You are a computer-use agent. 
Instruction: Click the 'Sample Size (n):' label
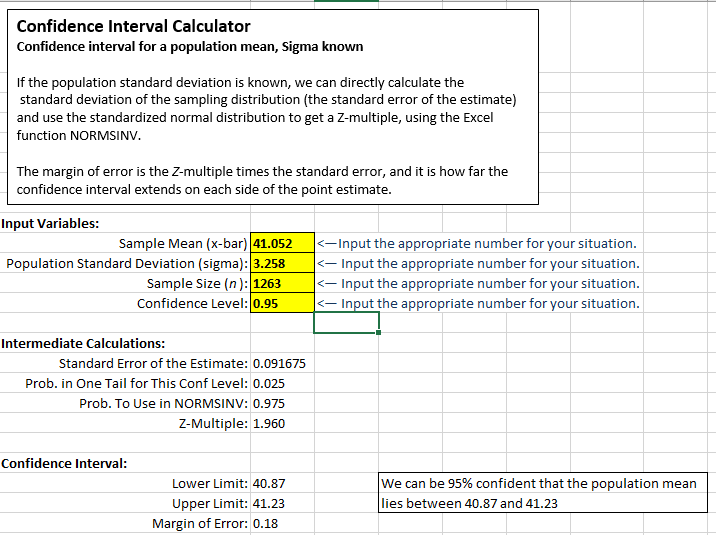point(197,284)
